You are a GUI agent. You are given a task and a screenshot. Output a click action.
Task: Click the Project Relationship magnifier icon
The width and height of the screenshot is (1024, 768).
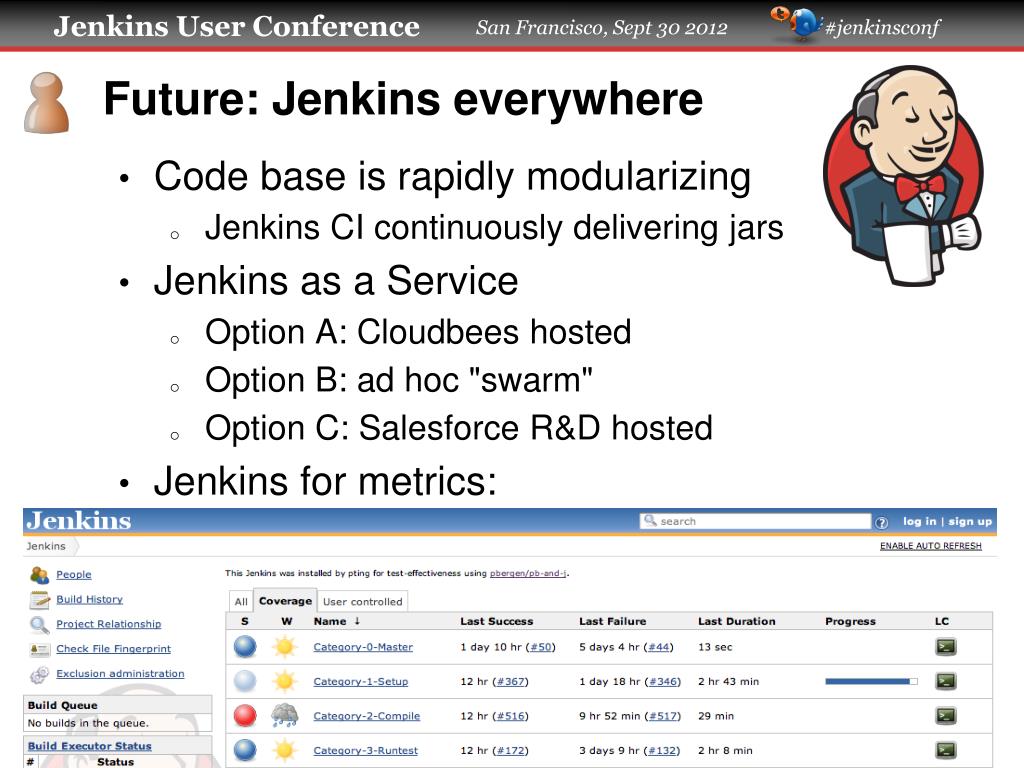39,624
